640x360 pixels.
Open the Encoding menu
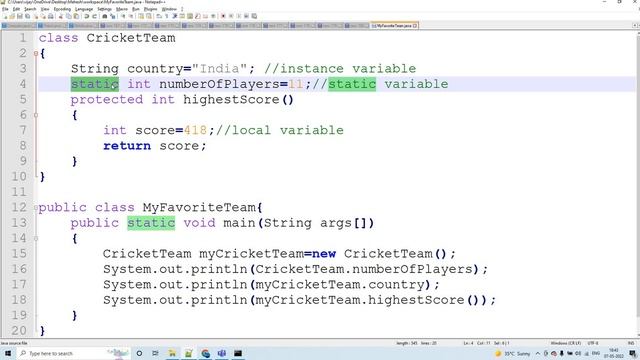62,9
